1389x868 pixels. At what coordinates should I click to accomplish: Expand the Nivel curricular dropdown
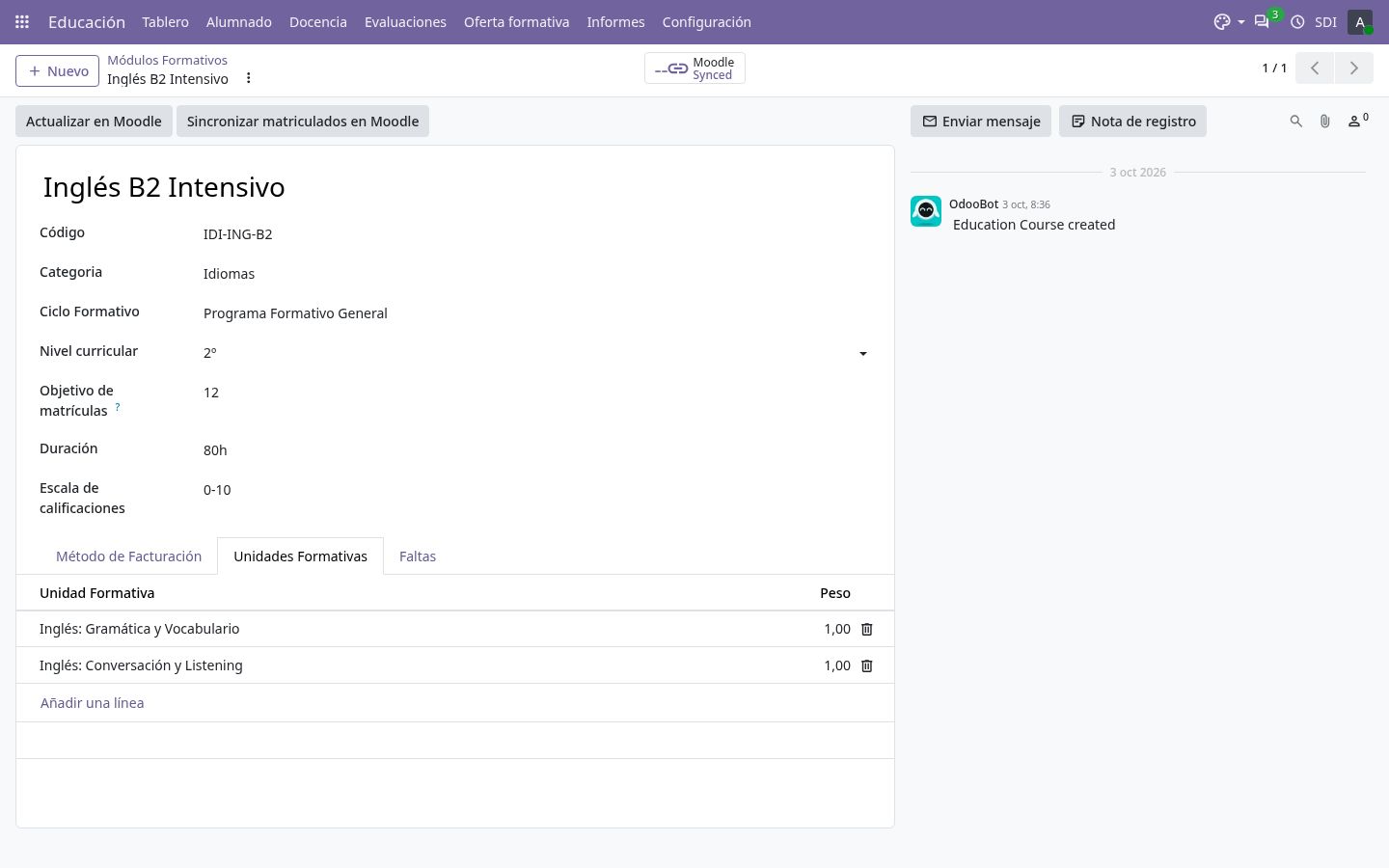point(863,354)
